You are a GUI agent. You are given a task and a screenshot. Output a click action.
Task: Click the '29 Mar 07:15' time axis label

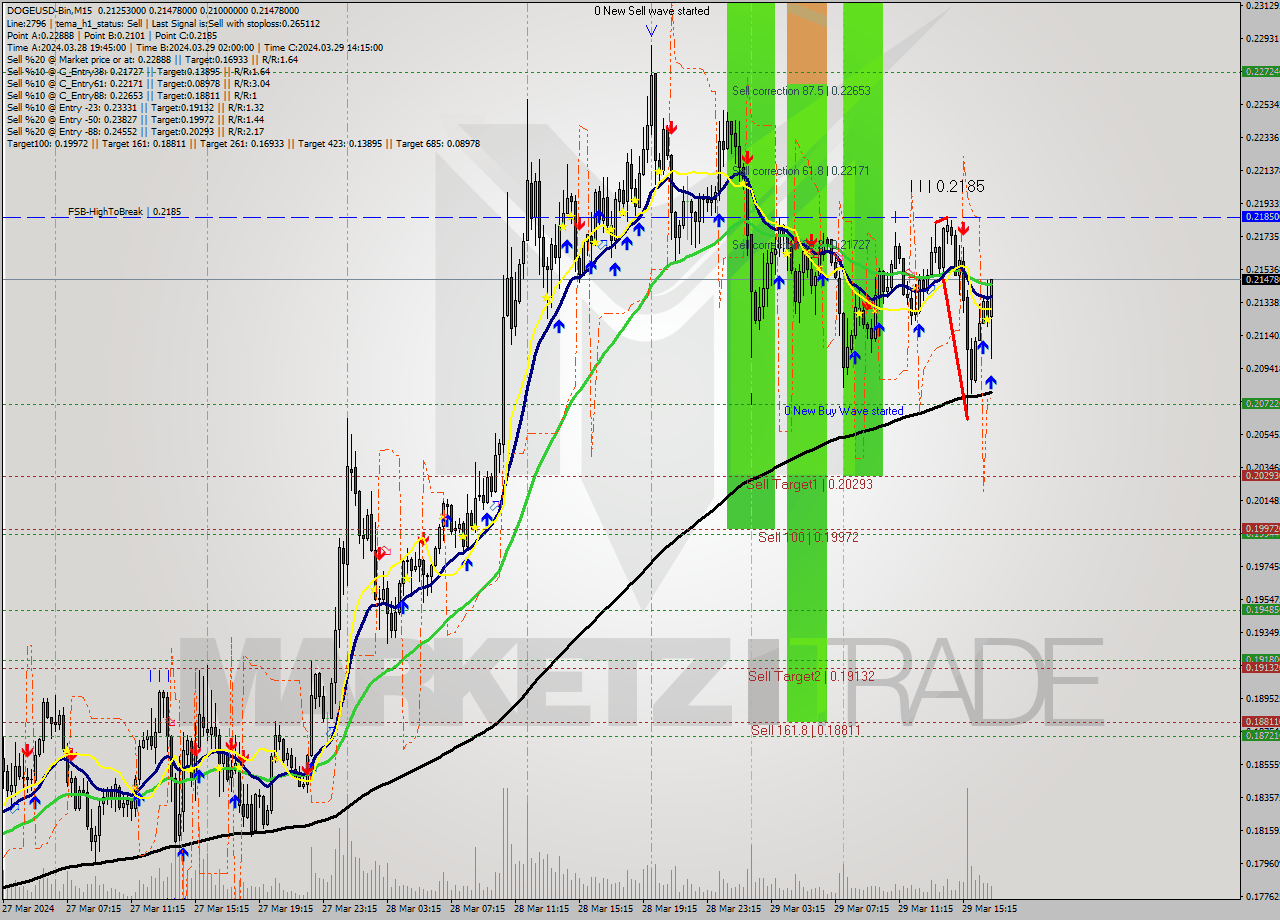(x=862, y=910)
